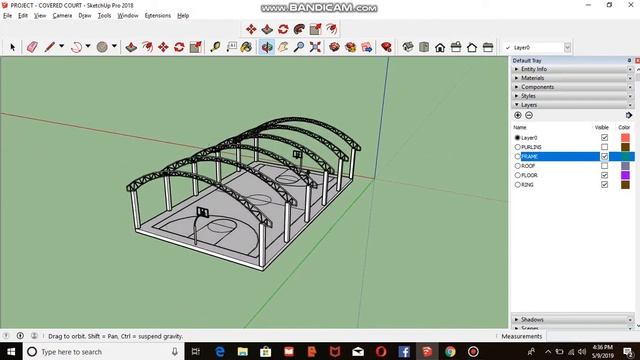
Task: Switch to Iso view icon
Action: pos(407,47)
